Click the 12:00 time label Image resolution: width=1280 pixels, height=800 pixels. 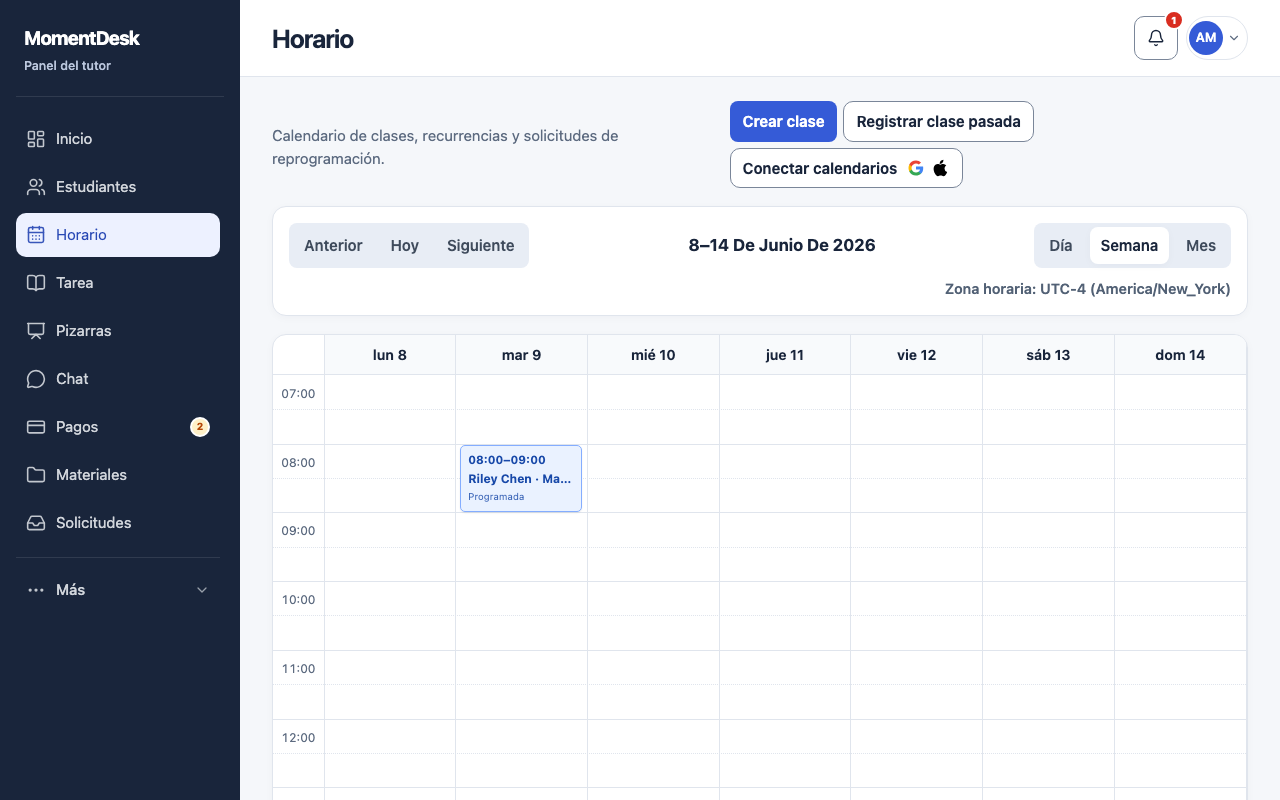(x=298, y=738)
